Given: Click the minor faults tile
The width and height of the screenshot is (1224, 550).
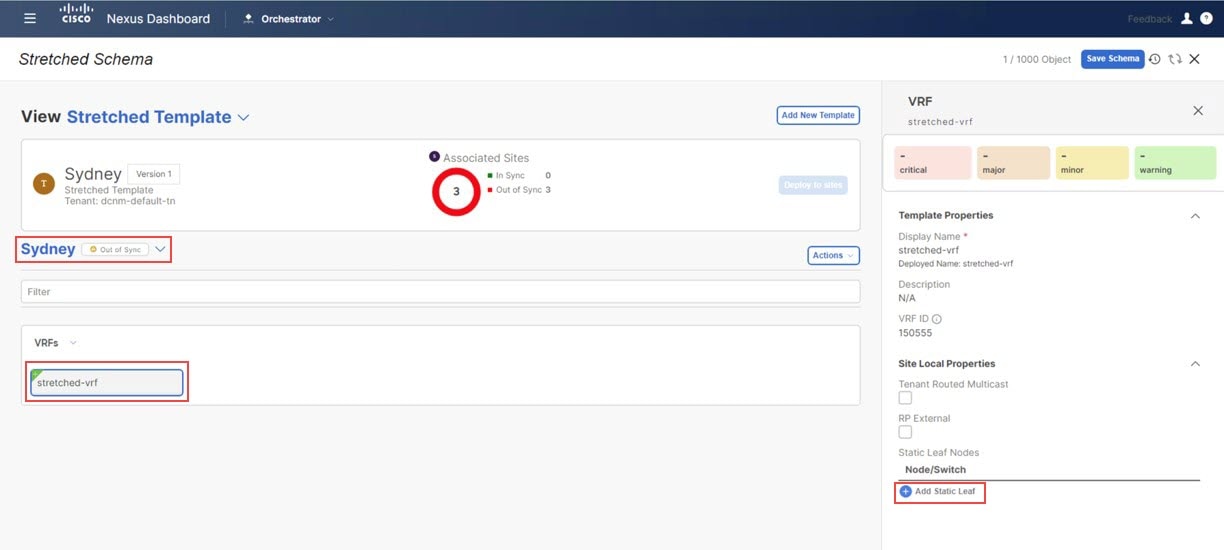Looking at the screenshot, I should (1092, 163).
